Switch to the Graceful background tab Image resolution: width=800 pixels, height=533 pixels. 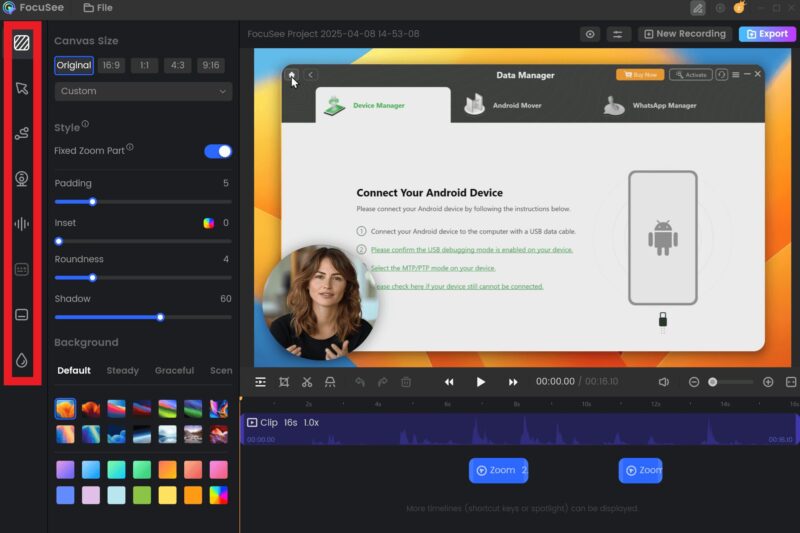(174, 371)
